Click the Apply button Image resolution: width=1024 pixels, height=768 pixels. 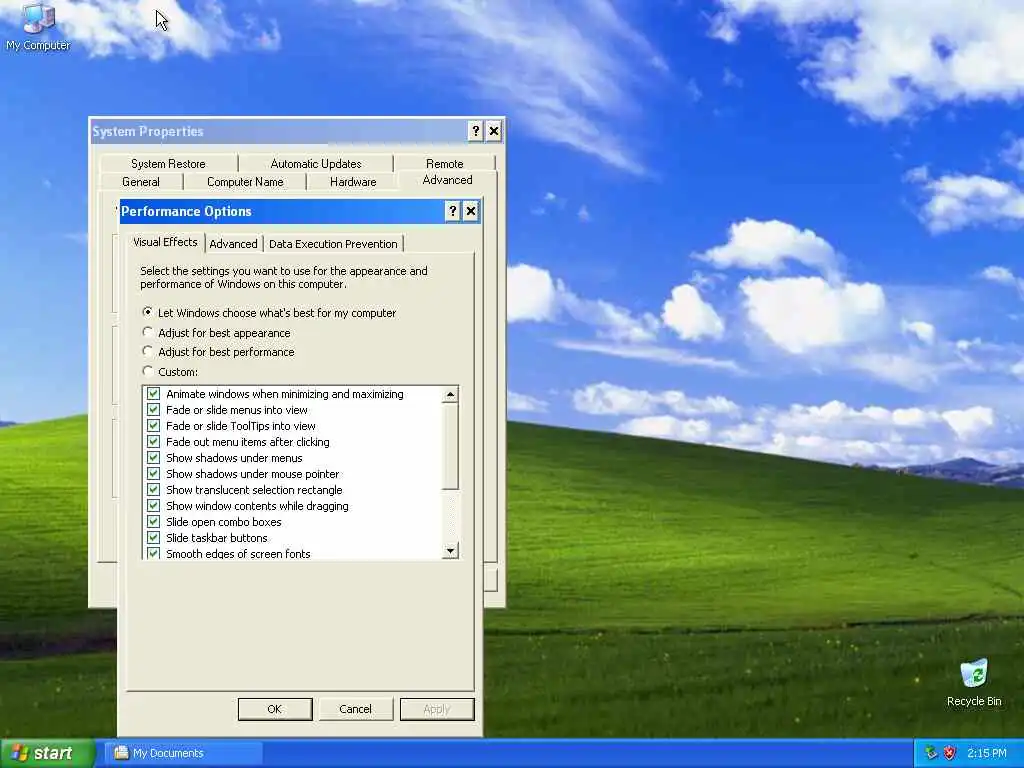click(x=437, y=709)
